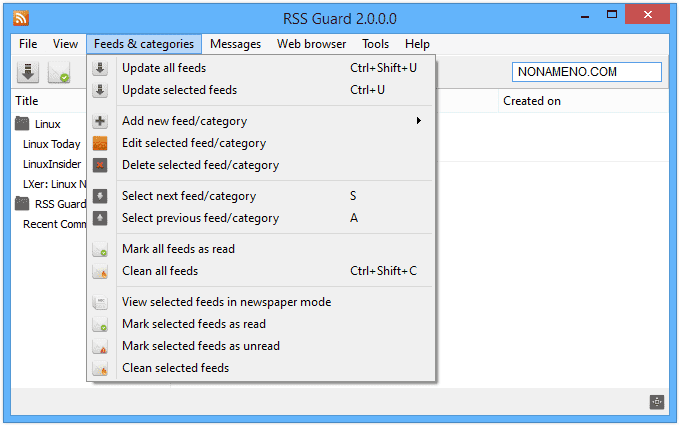679x425 pixels.
Task: Open the Web browser menu
Action: pyautogui.click(x=311, y=44)
